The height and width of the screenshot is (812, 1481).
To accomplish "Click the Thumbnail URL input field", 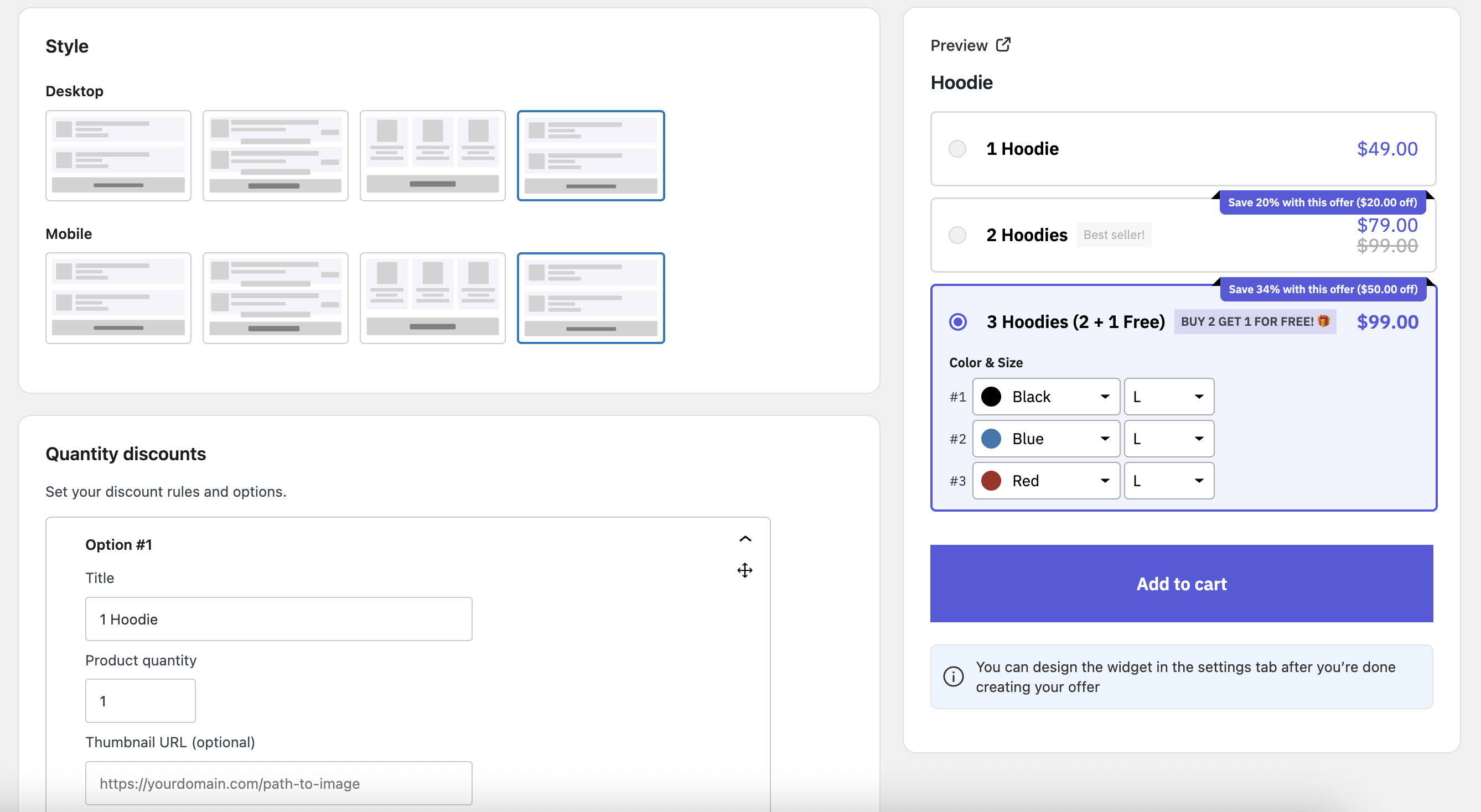I will (278, 783).
